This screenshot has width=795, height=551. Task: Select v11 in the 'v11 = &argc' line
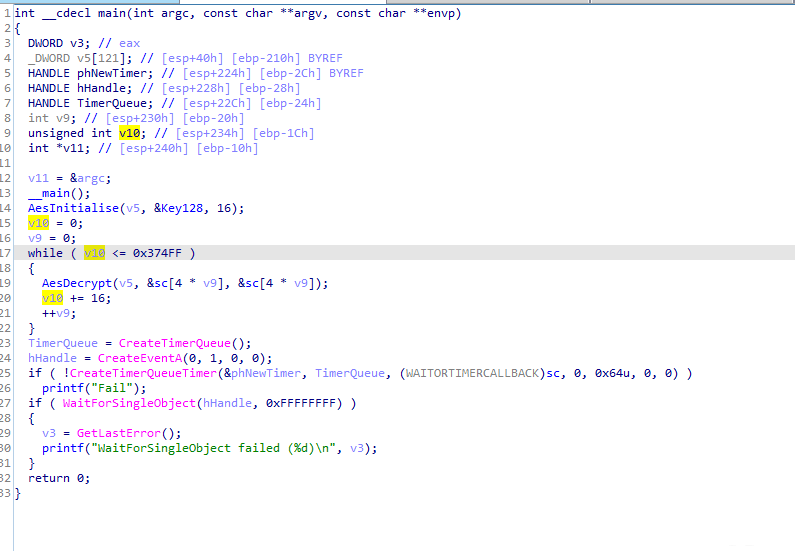coord(39,178)
